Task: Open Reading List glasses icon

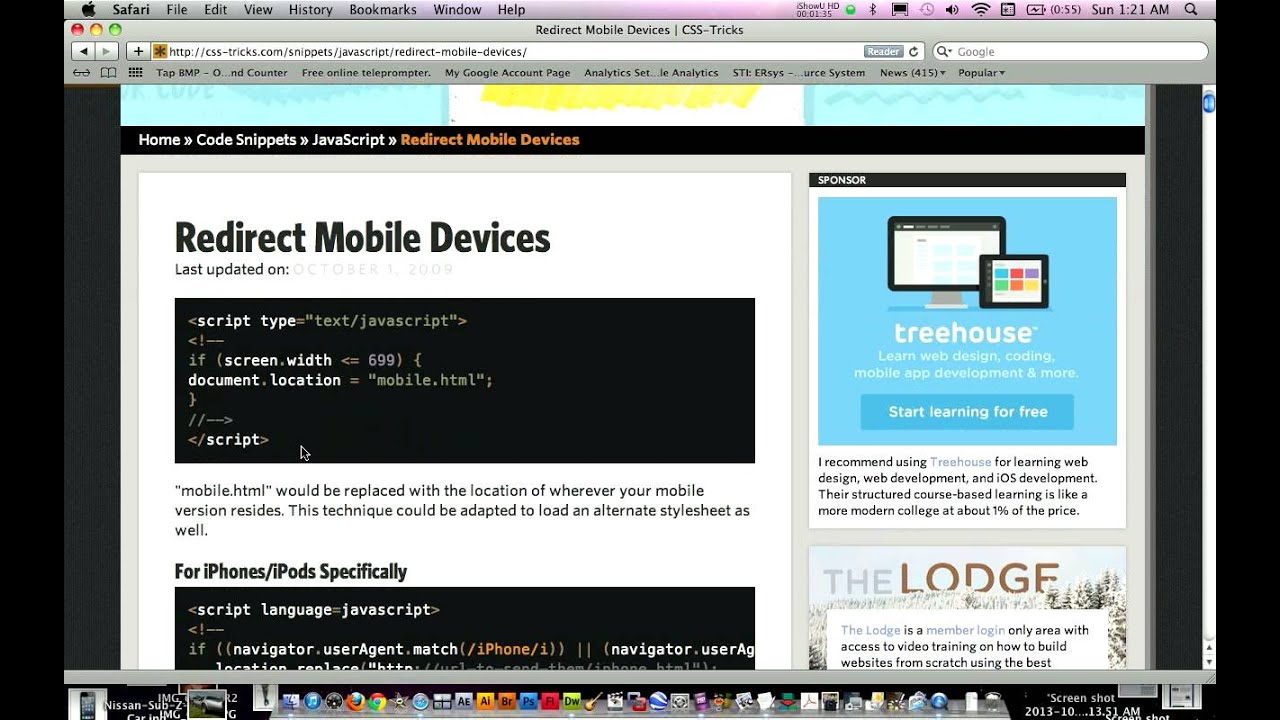Action: tap(83, 73)
